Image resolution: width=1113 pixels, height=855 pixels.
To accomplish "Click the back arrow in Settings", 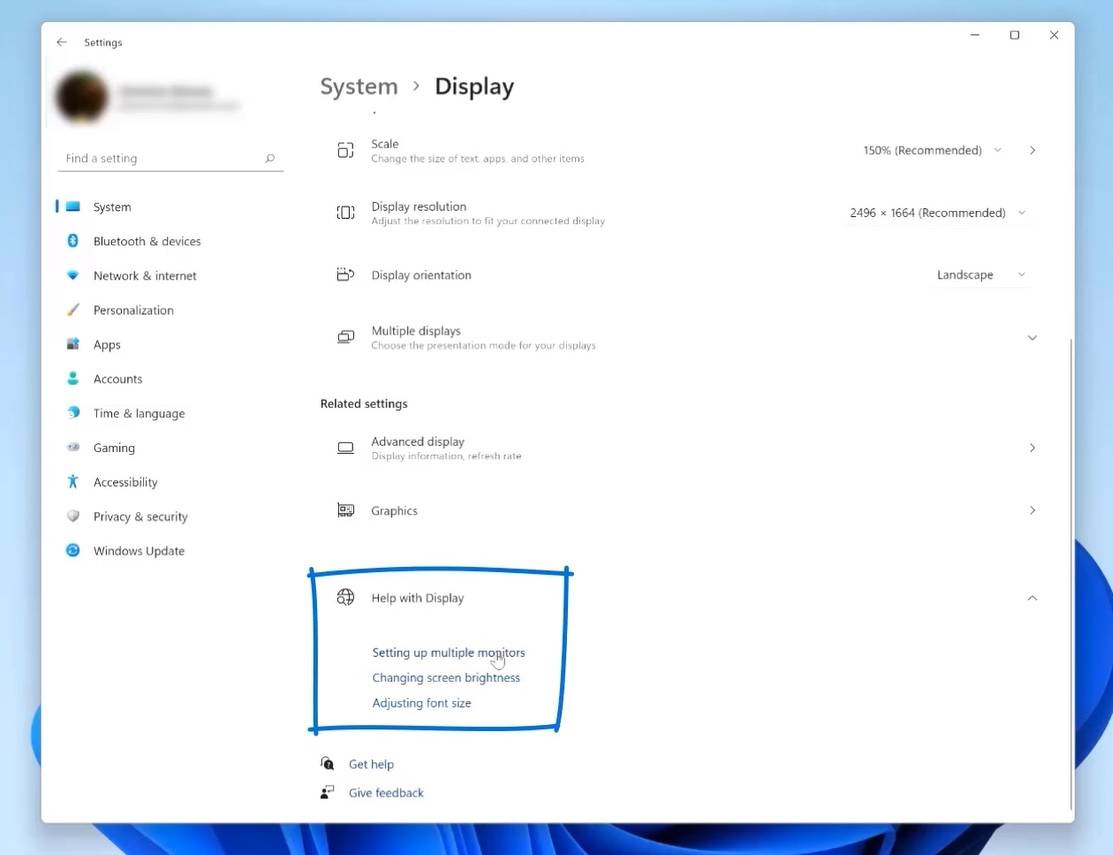I will tap(60, 42).
